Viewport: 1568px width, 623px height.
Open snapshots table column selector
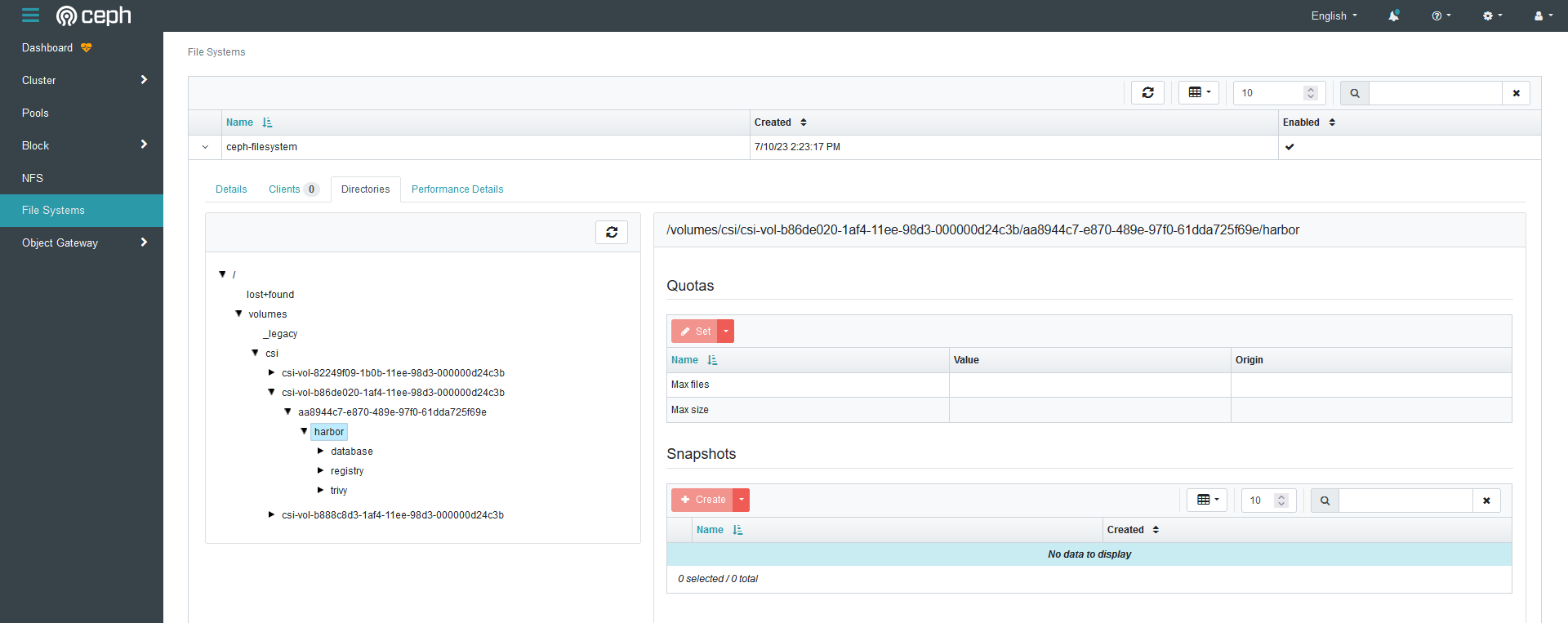[1207, 500]
